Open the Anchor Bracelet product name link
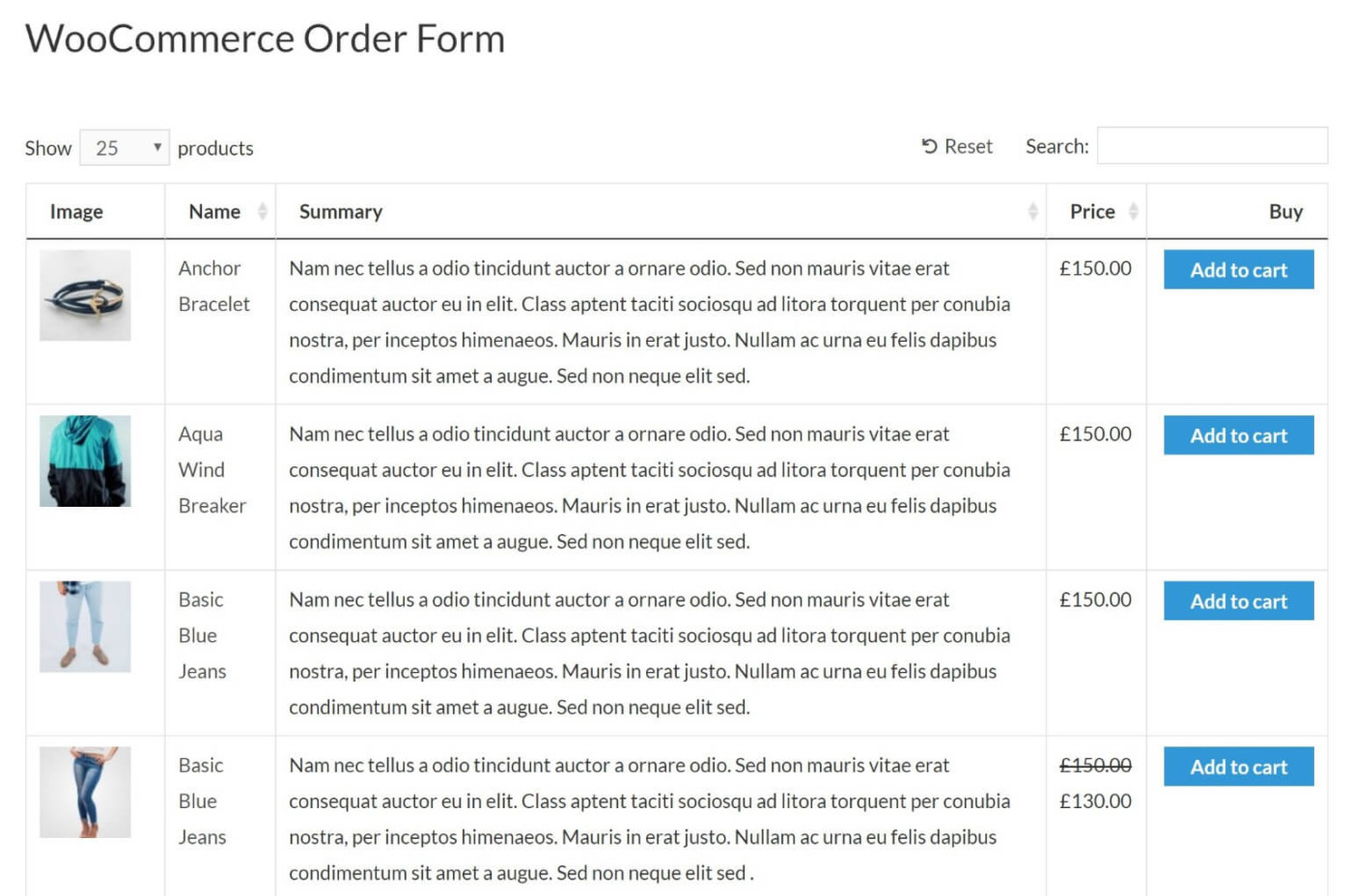This screenshot has width=1352, height=896. tap(212, 286)
